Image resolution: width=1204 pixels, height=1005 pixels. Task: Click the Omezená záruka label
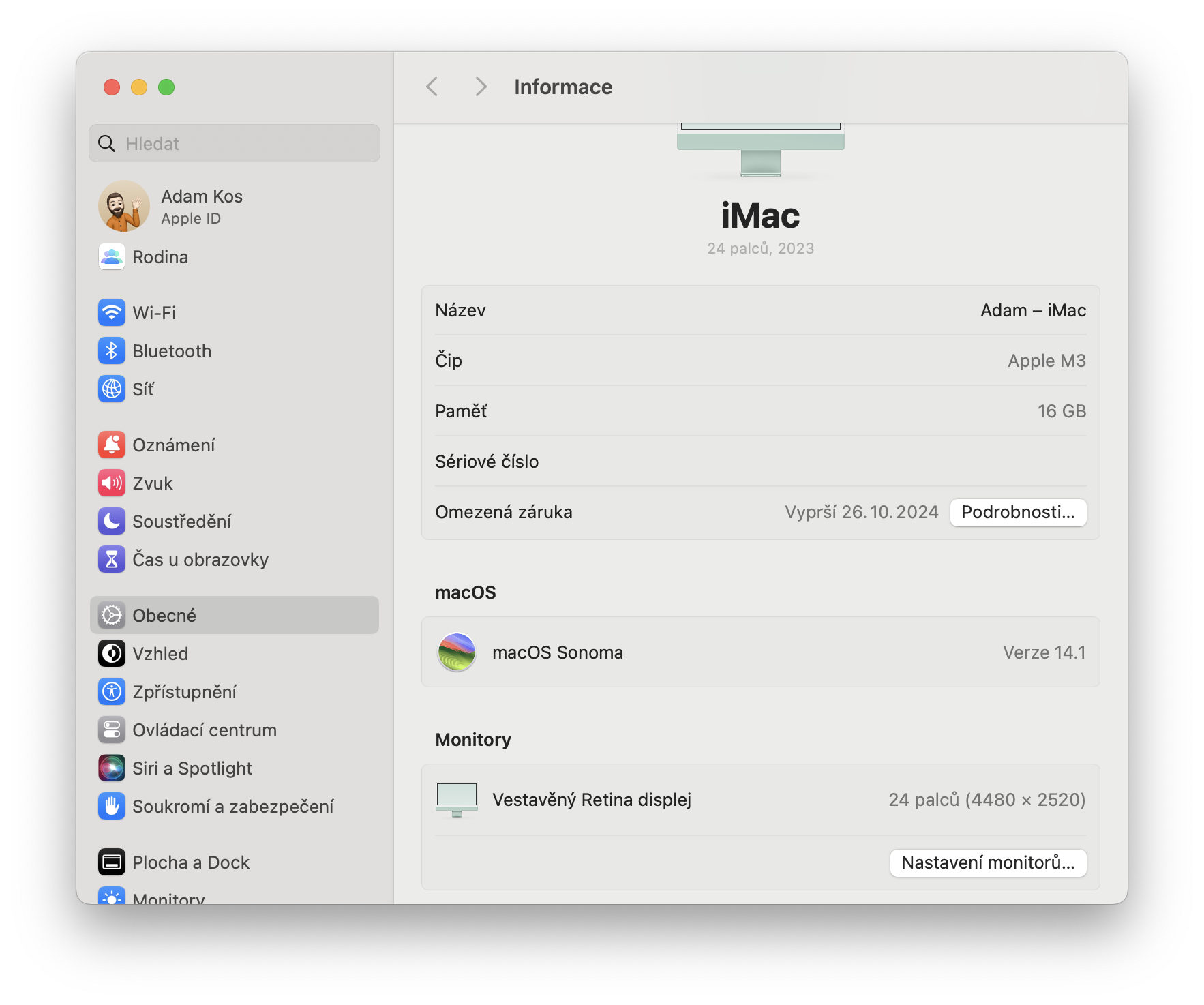(x=504, y=512)
